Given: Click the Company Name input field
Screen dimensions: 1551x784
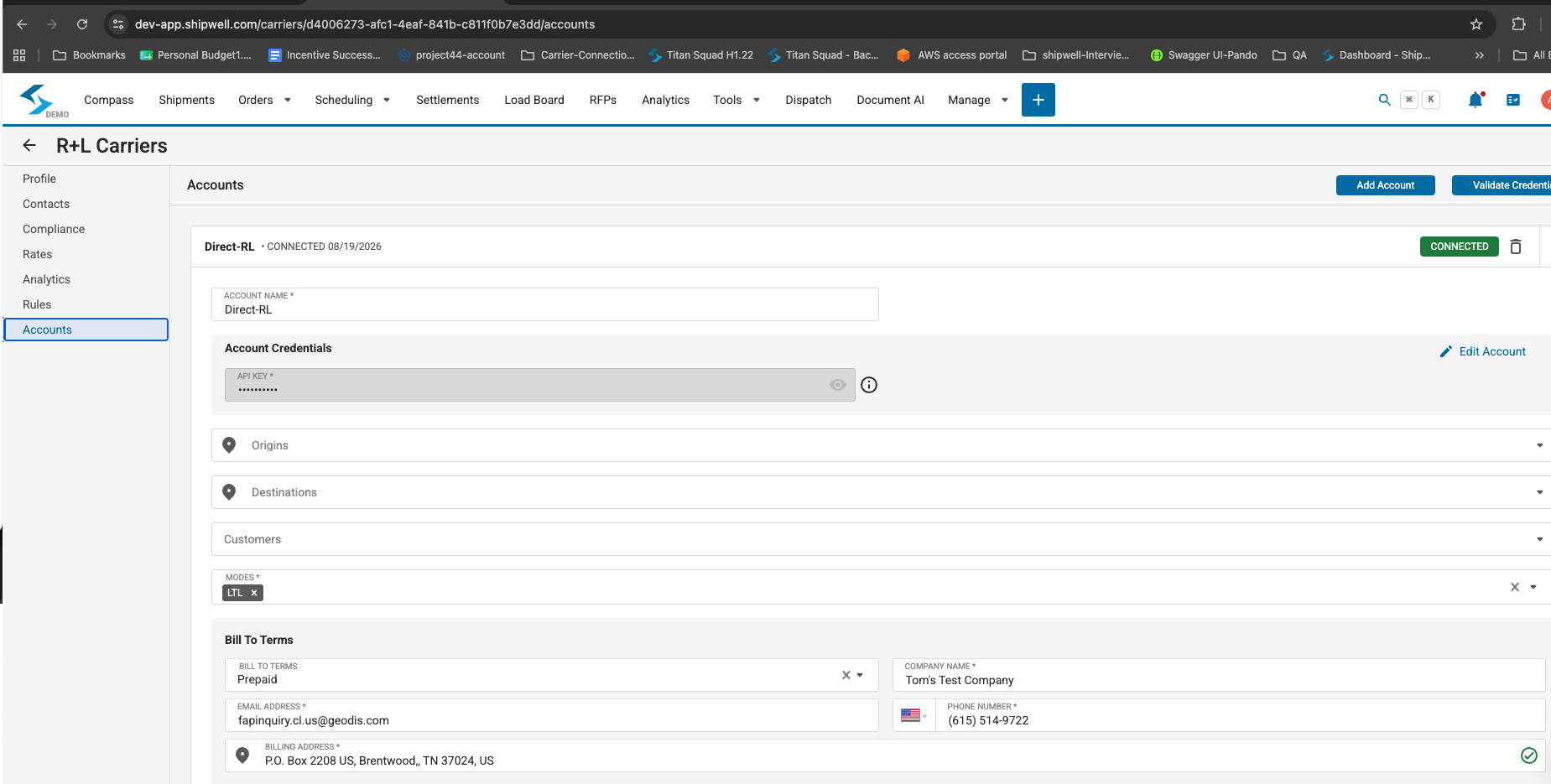Looking at the screenshot, I should (x=1219, y=675).
